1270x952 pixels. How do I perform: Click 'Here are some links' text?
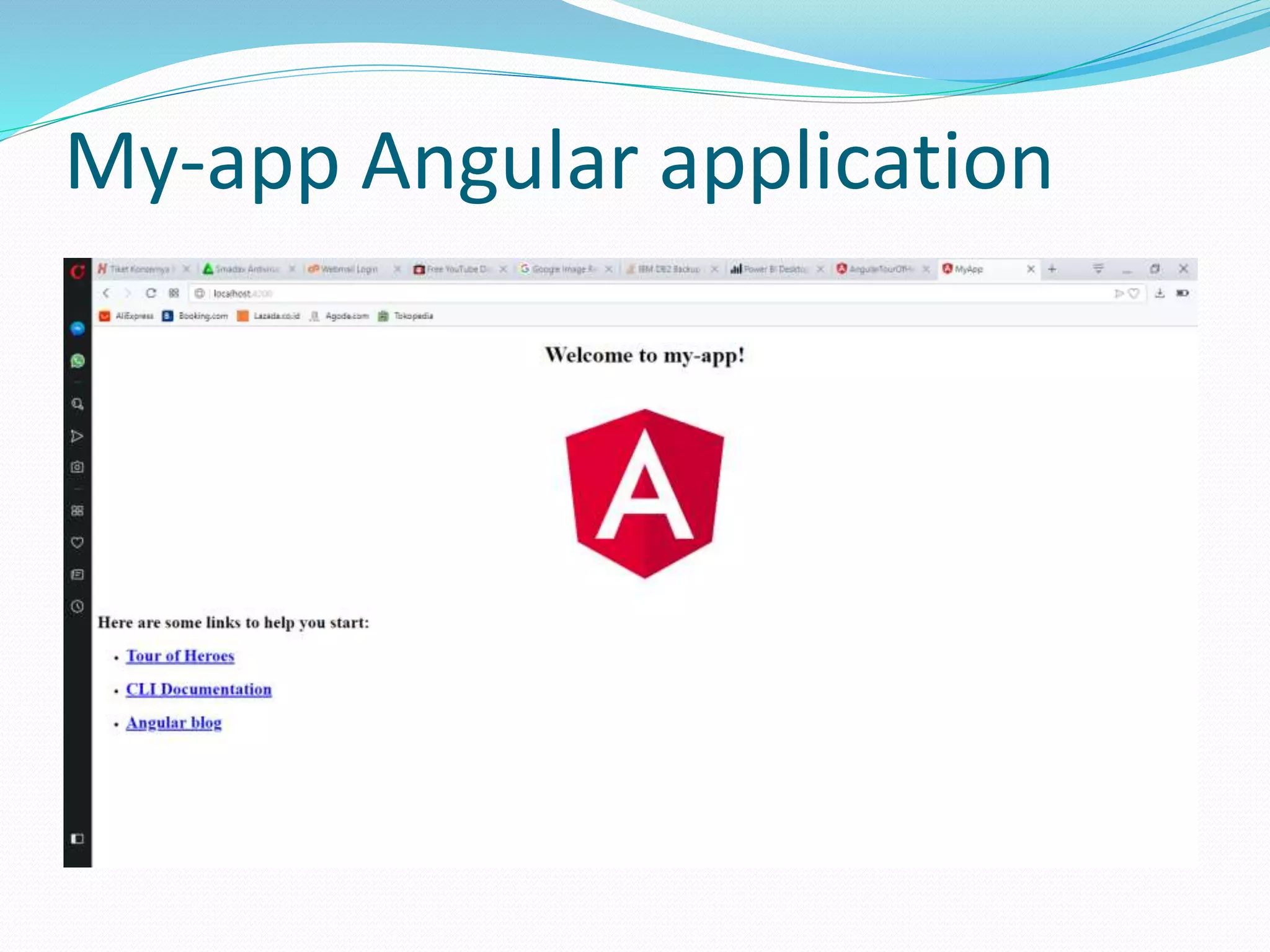tap(233, 622)
